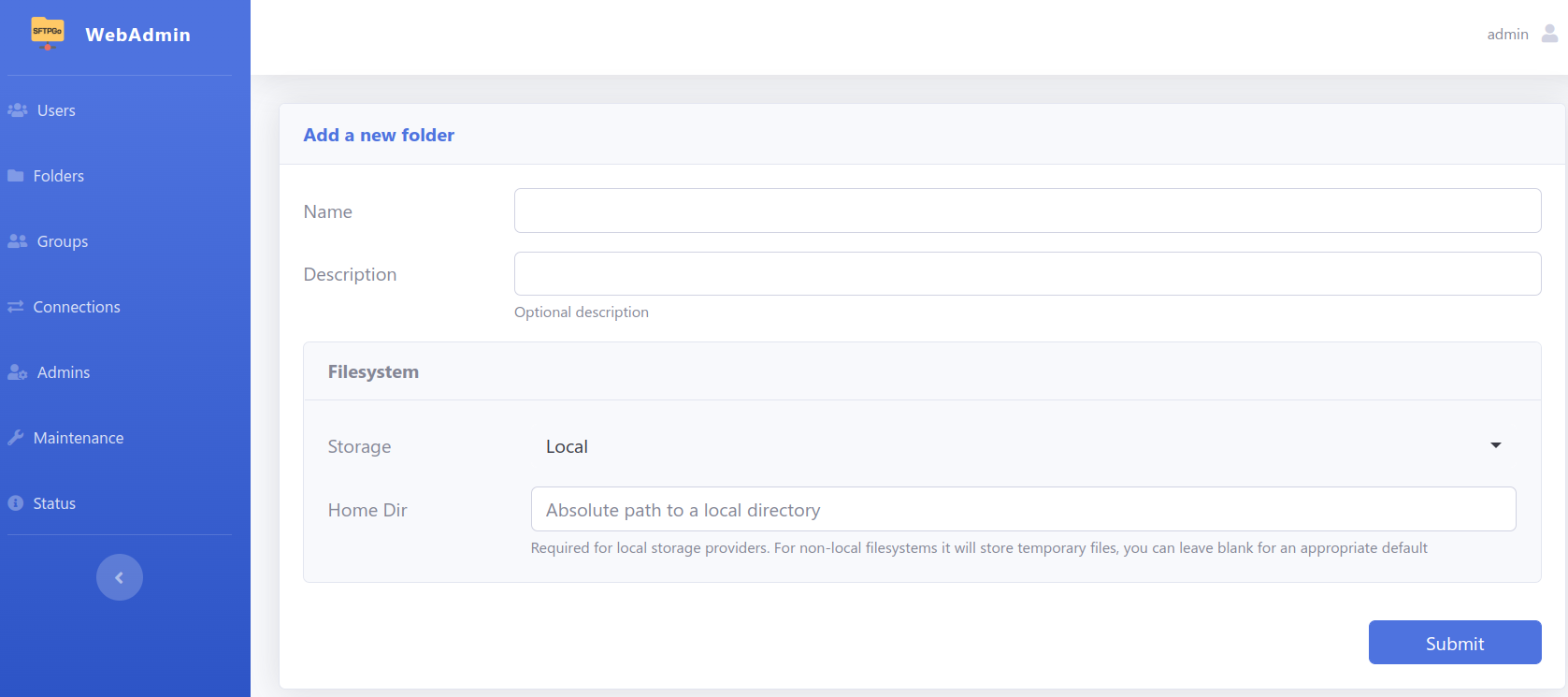Open the admin account menu
The height and width of the screenshot is (697, 1568).
click(1507, 35)
